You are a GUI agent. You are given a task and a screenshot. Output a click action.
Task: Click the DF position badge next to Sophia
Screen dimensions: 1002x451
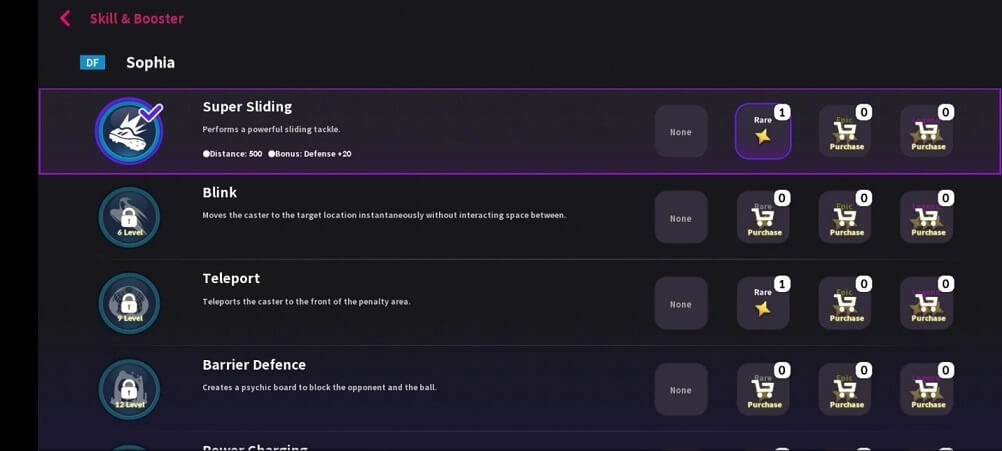(x=92, y=62)
